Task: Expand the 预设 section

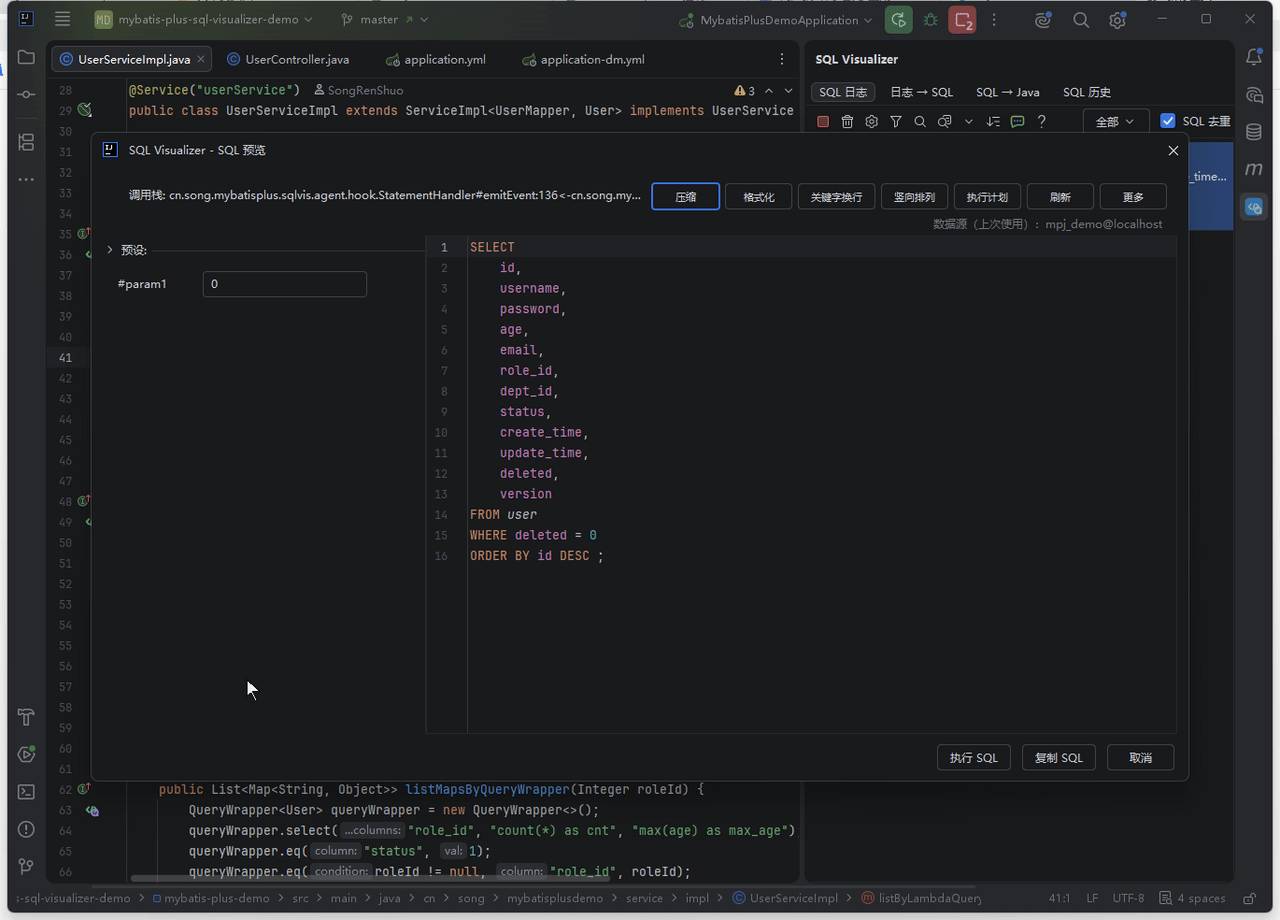Action: click(x=110, y=250)
